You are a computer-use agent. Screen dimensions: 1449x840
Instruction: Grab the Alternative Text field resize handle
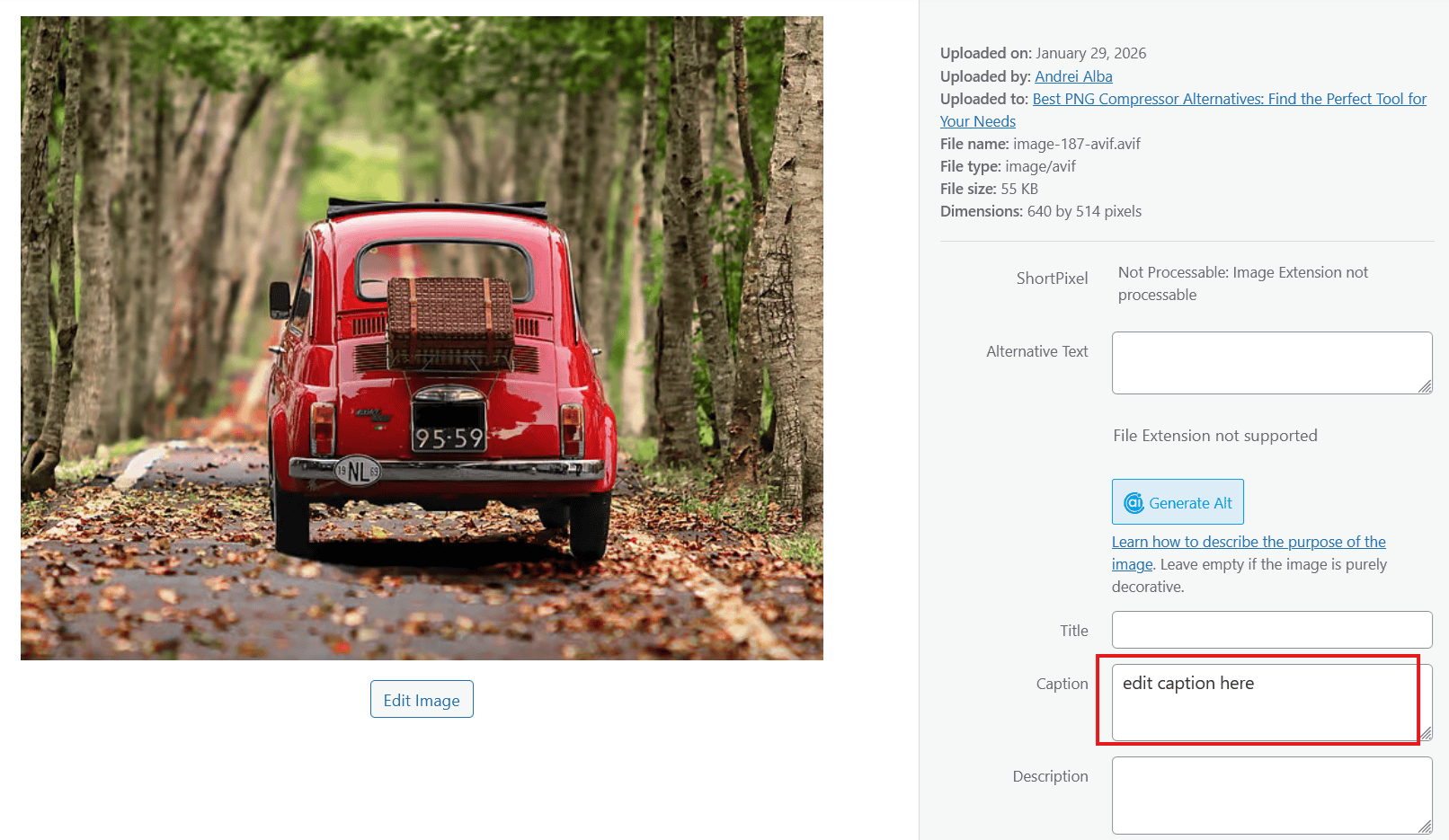1425,386
